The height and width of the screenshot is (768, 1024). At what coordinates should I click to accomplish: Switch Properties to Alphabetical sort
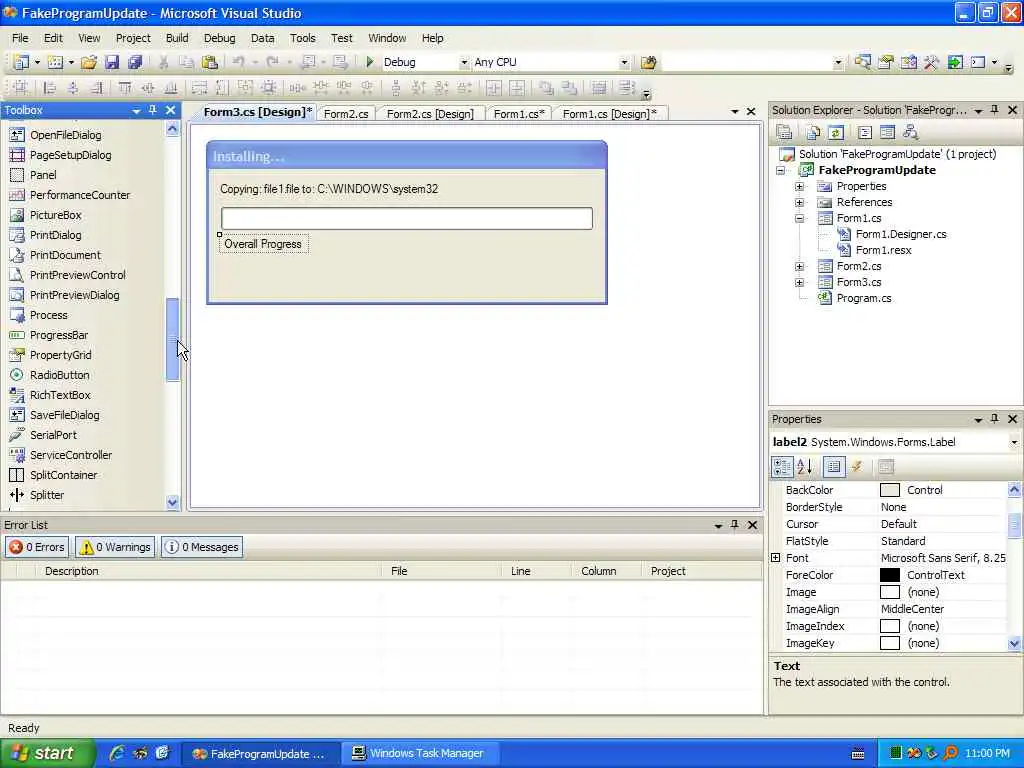tap(805, 466)
